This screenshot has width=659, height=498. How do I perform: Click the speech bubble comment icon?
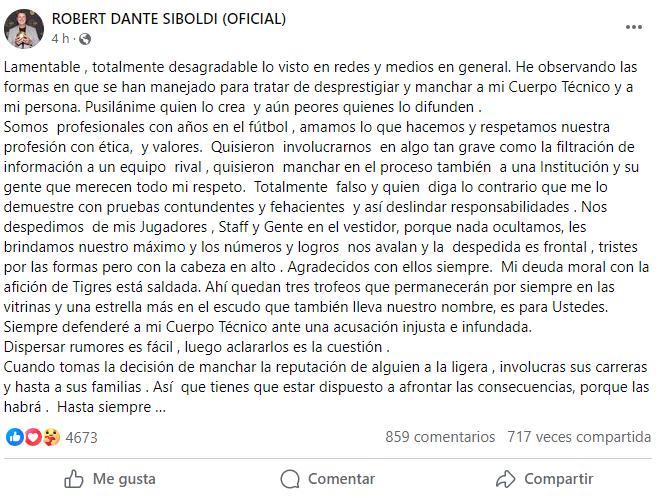click(290, 479)
